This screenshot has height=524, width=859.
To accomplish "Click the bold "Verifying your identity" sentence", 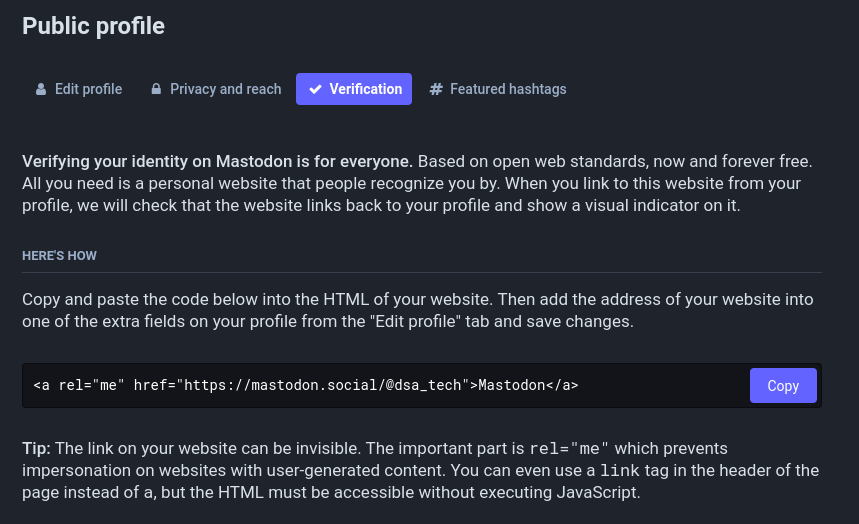I will (217, 161).
